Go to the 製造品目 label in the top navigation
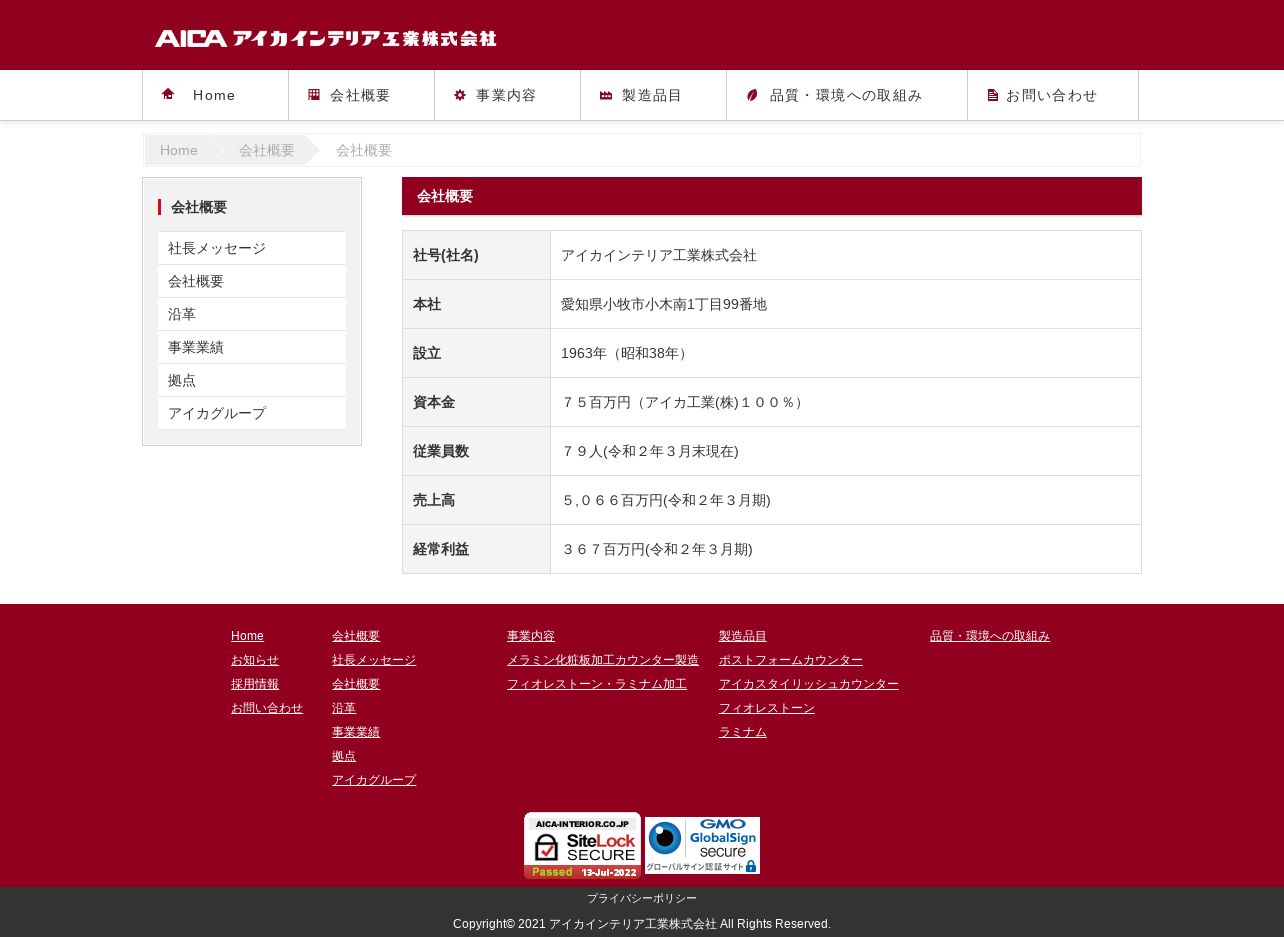The height and width of the screenshot is (937, 1284). 652,95
